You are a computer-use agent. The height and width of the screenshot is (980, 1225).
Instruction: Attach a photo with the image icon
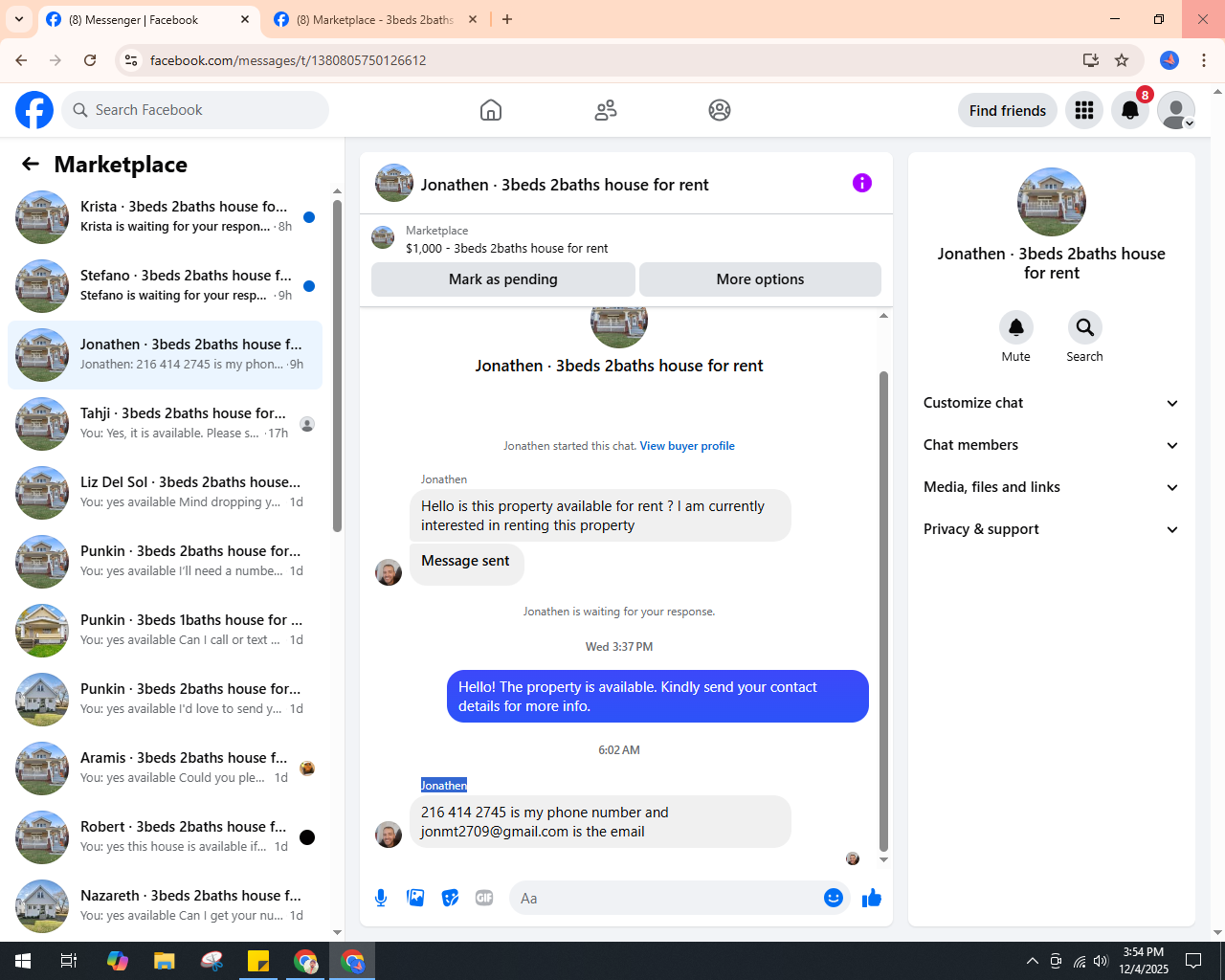(x=415, y=898)
